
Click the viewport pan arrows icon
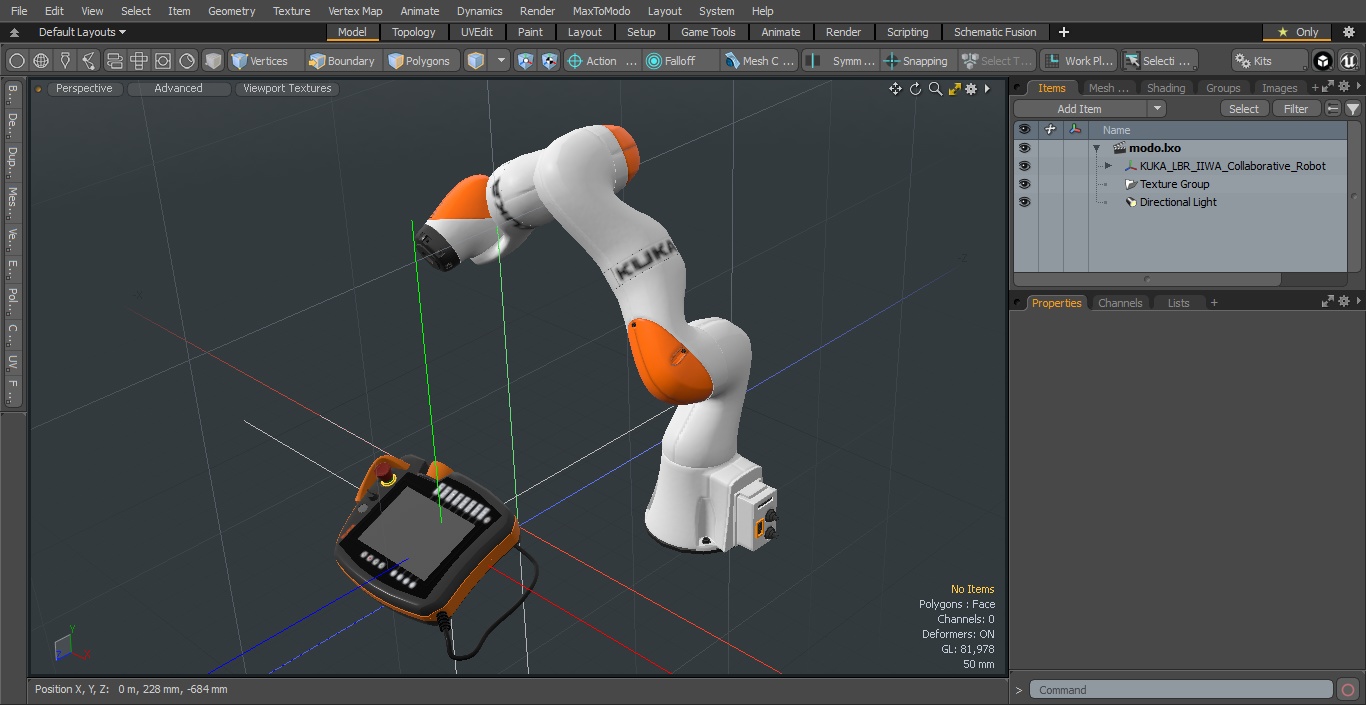pyautogui.click(x=895, y=89)
